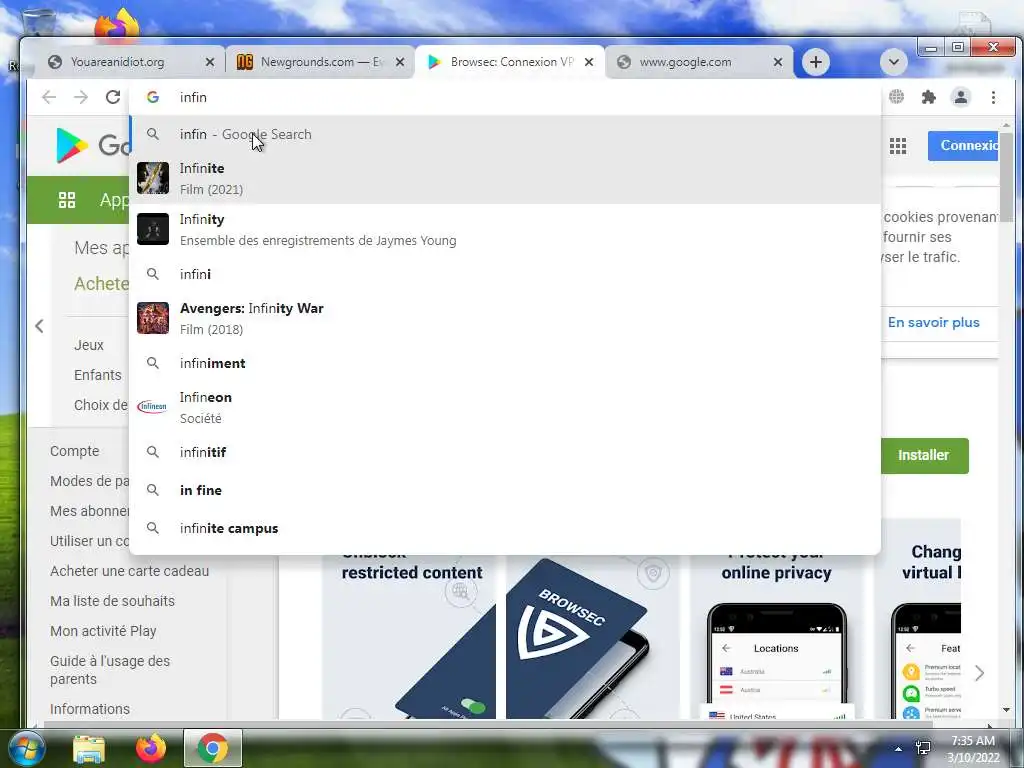Select Avengers: Infinity War suggestion
Viewport: 1024px width, 768px height.
point(505,318)
